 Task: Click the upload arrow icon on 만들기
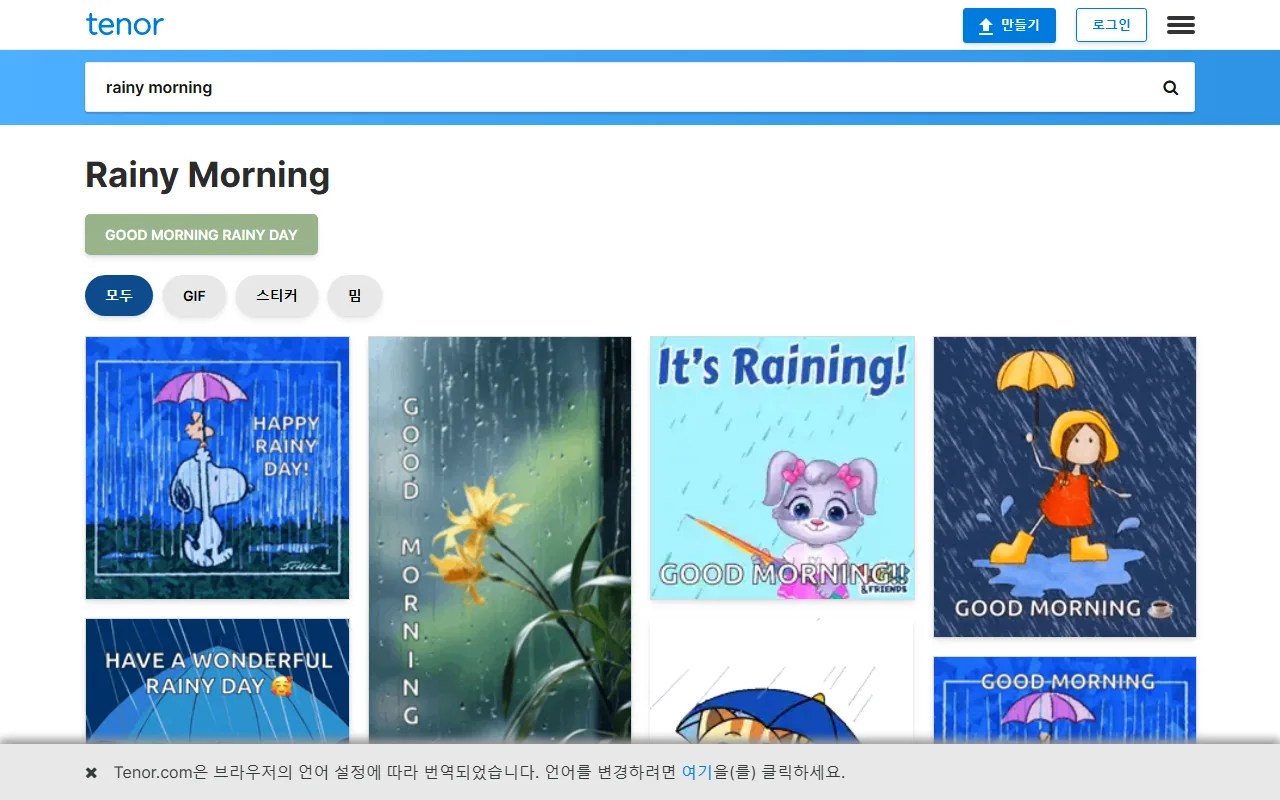(986, 26)
